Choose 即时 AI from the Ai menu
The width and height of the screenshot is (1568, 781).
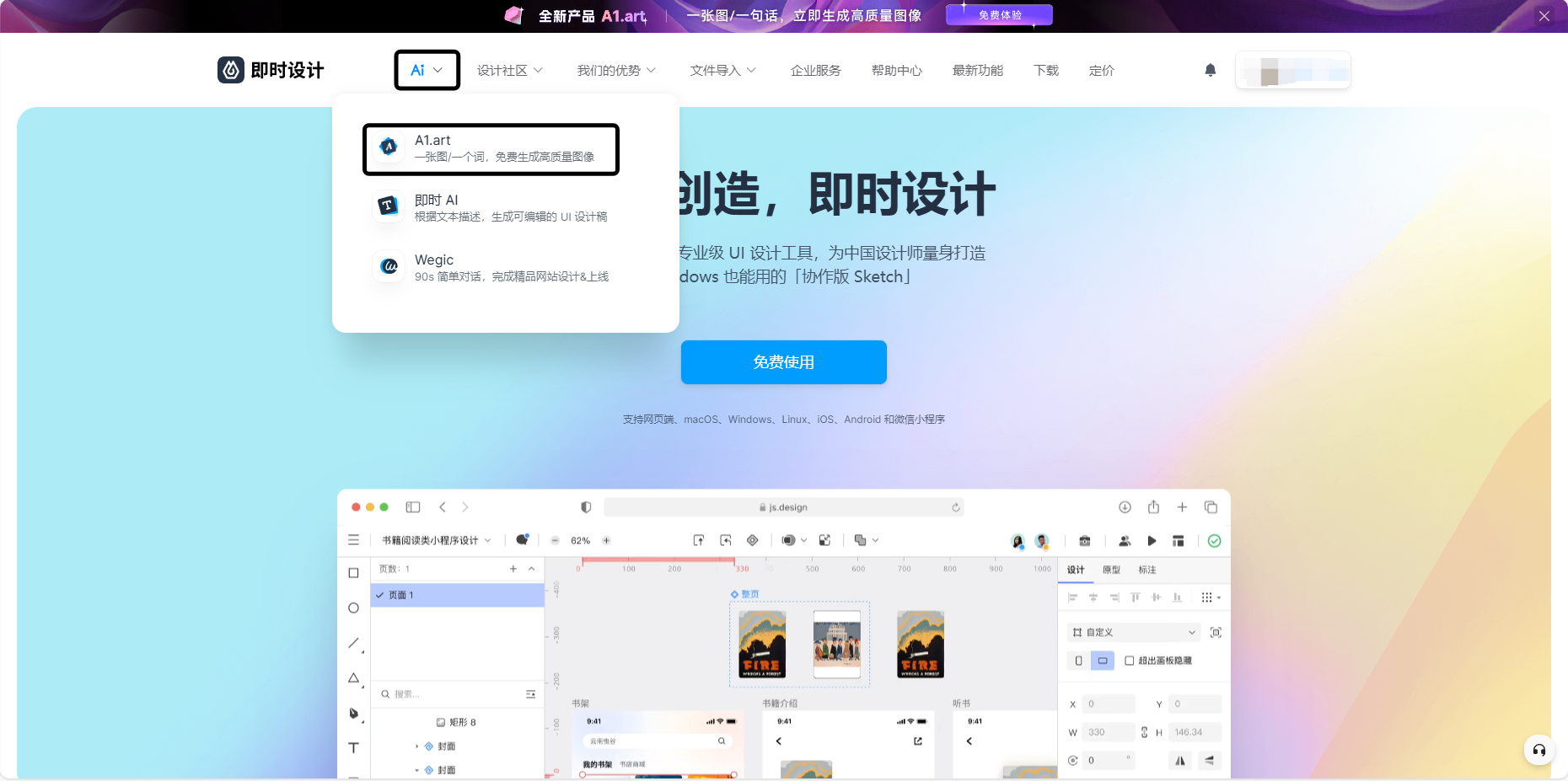491,208
